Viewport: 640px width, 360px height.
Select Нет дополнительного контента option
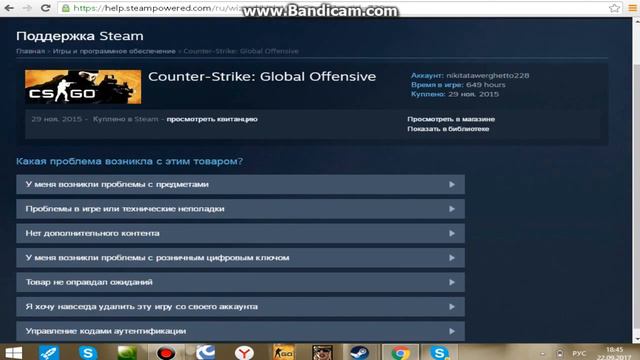pyautogui.click(x=240, y=233)
